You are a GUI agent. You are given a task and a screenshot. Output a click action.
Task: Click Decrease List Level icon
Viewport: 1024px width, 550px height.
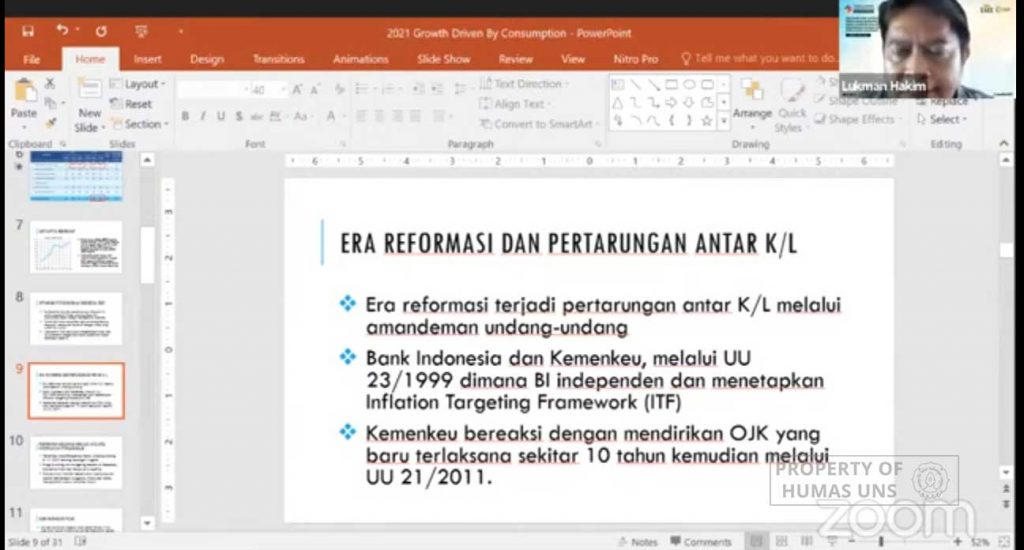pos(418,89)
